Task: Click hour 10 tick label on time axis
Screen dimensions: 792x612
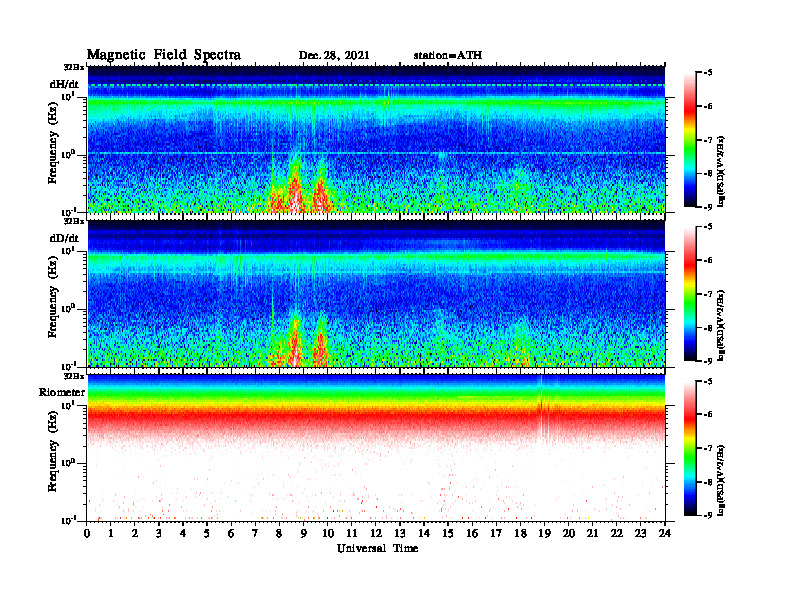Action: point(328,533)
